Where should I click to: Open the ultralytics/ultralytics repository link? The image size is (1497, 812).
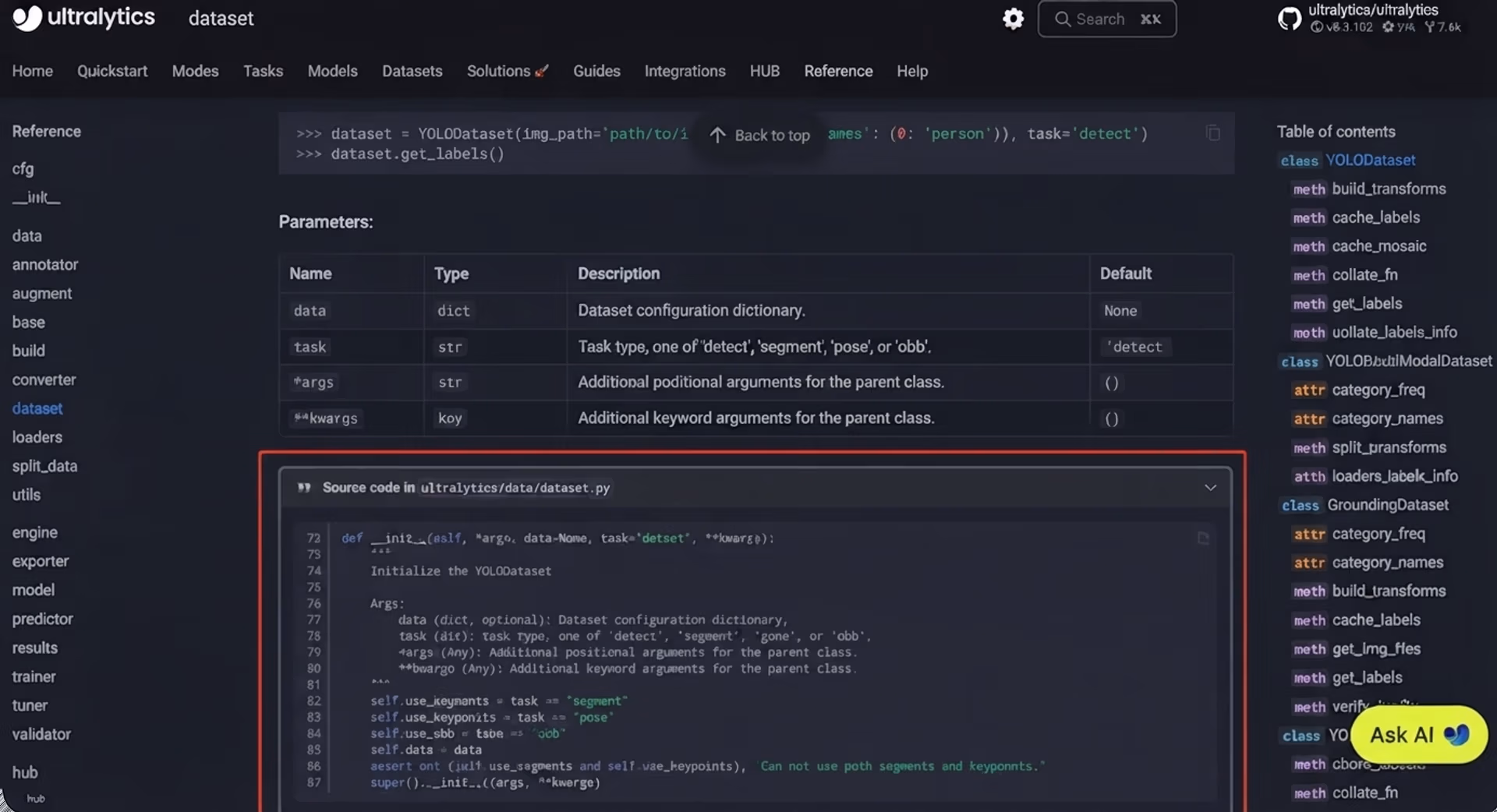pos(1373,10)
